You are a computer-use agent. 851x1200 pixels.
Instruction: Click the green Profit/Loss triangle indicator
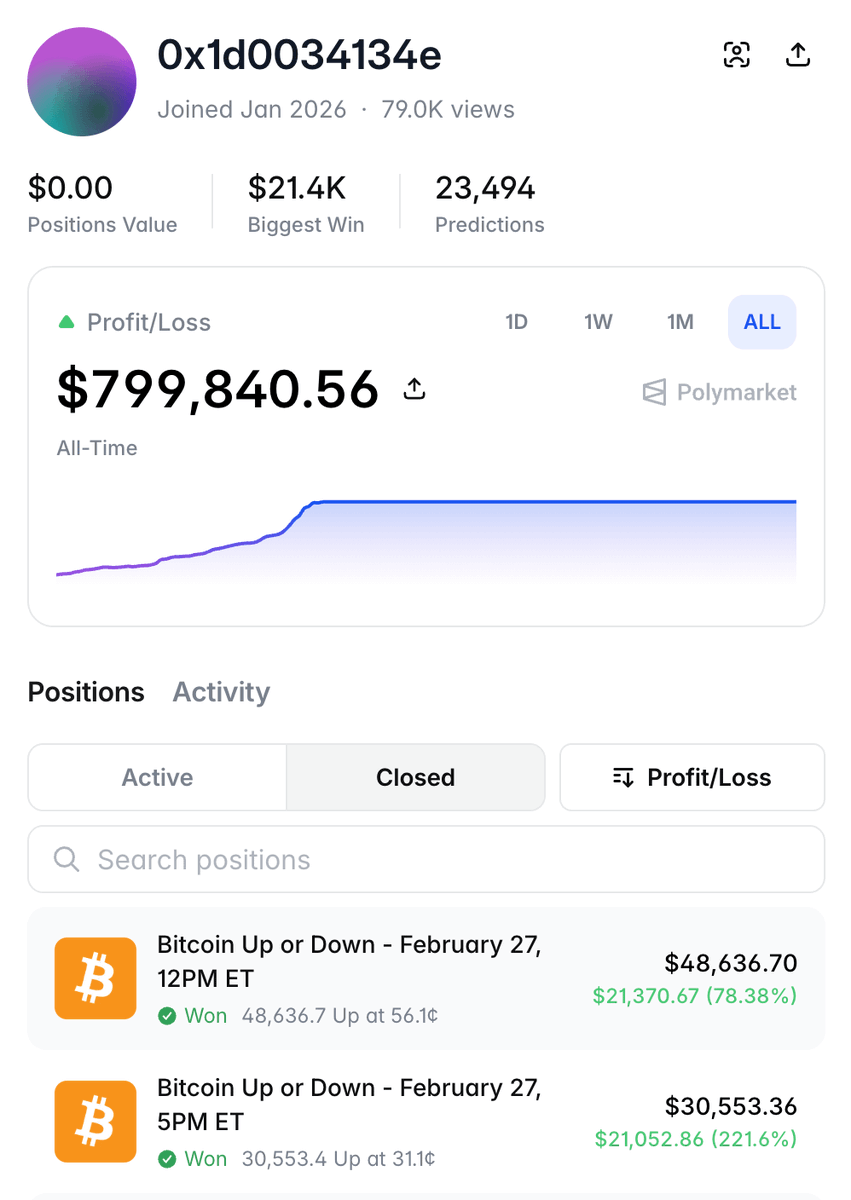[x=66, y=322]
